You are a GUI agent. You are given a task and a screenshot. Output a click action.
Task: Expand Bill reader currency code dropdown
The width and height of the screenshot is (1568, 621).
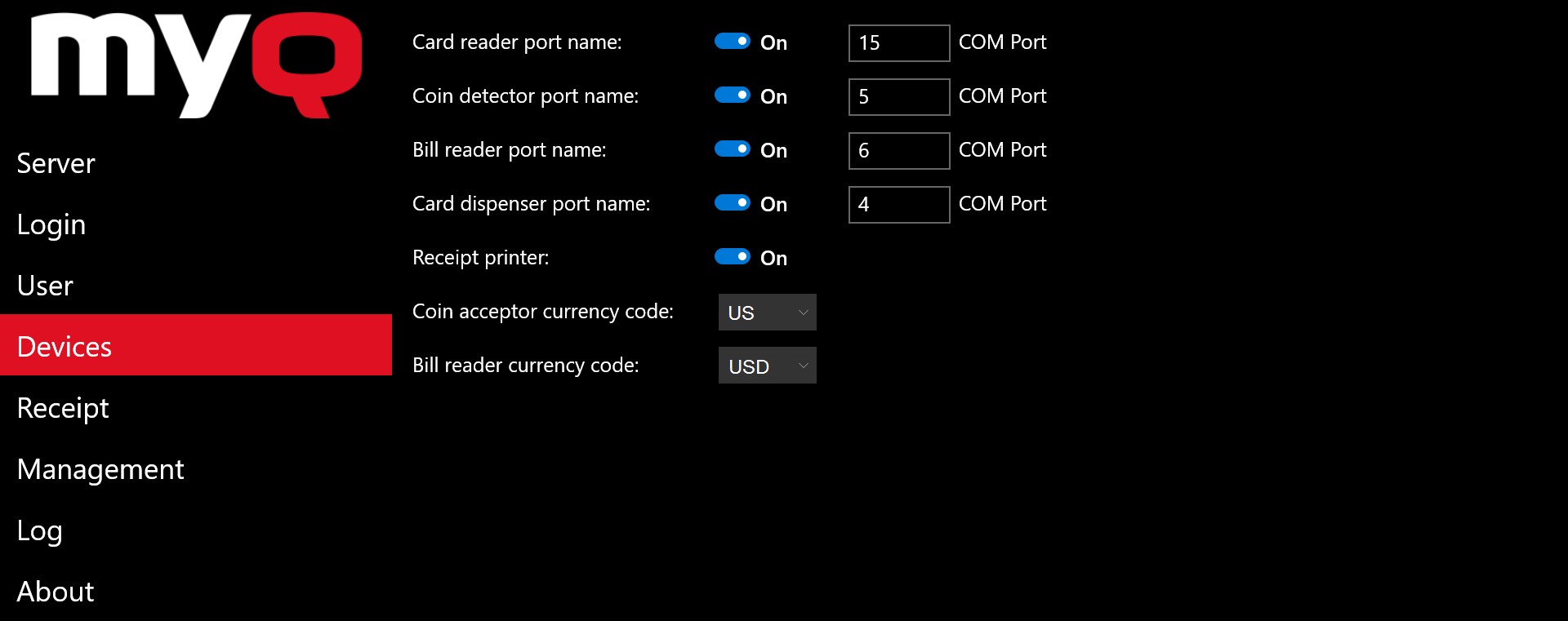point(767,366)
